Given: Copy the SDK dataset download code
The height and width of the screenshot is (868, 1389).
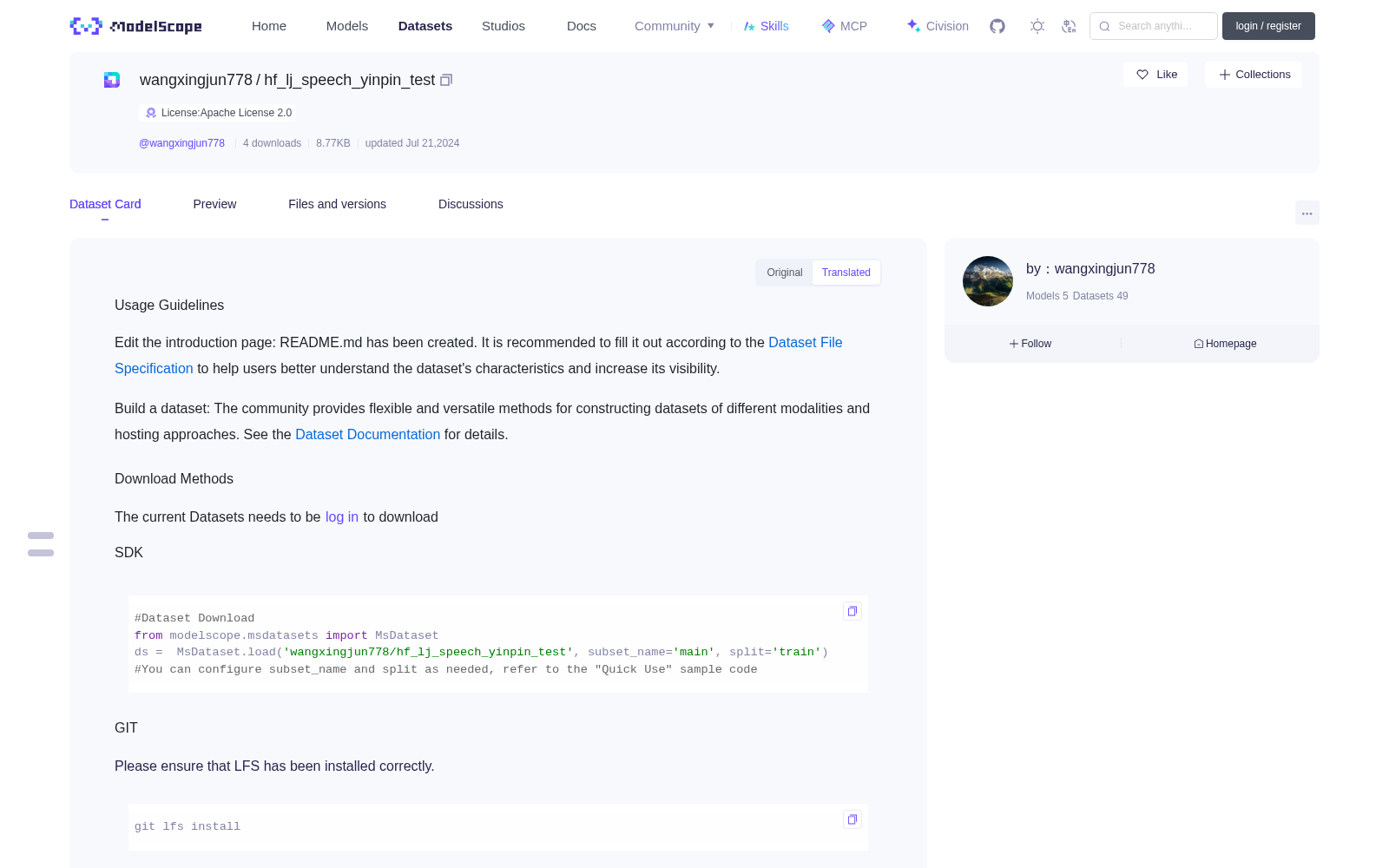Looking at the screenshot, I should 852,611.
